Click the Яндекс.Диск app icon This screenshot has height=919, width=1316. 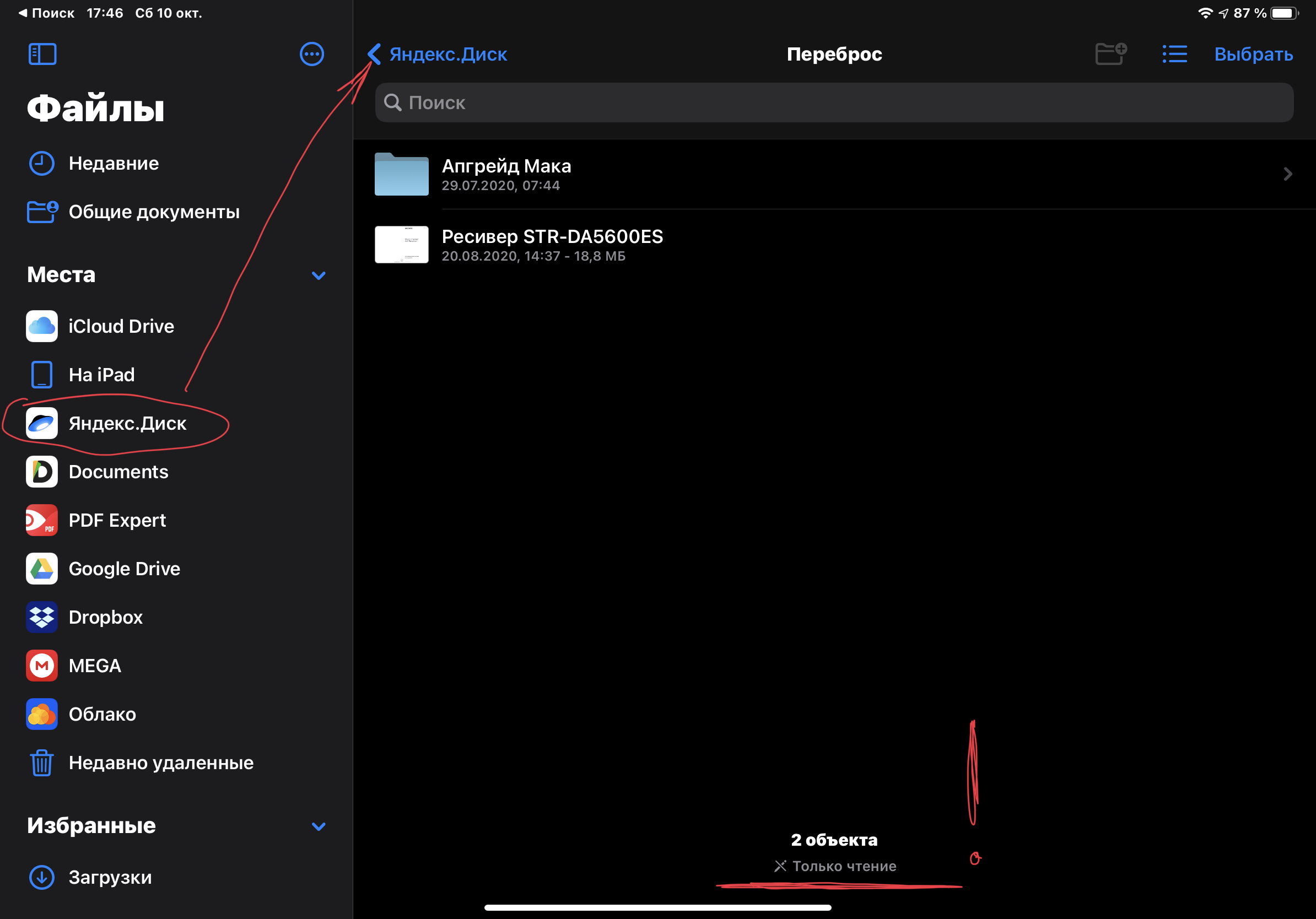coord(42,423)
